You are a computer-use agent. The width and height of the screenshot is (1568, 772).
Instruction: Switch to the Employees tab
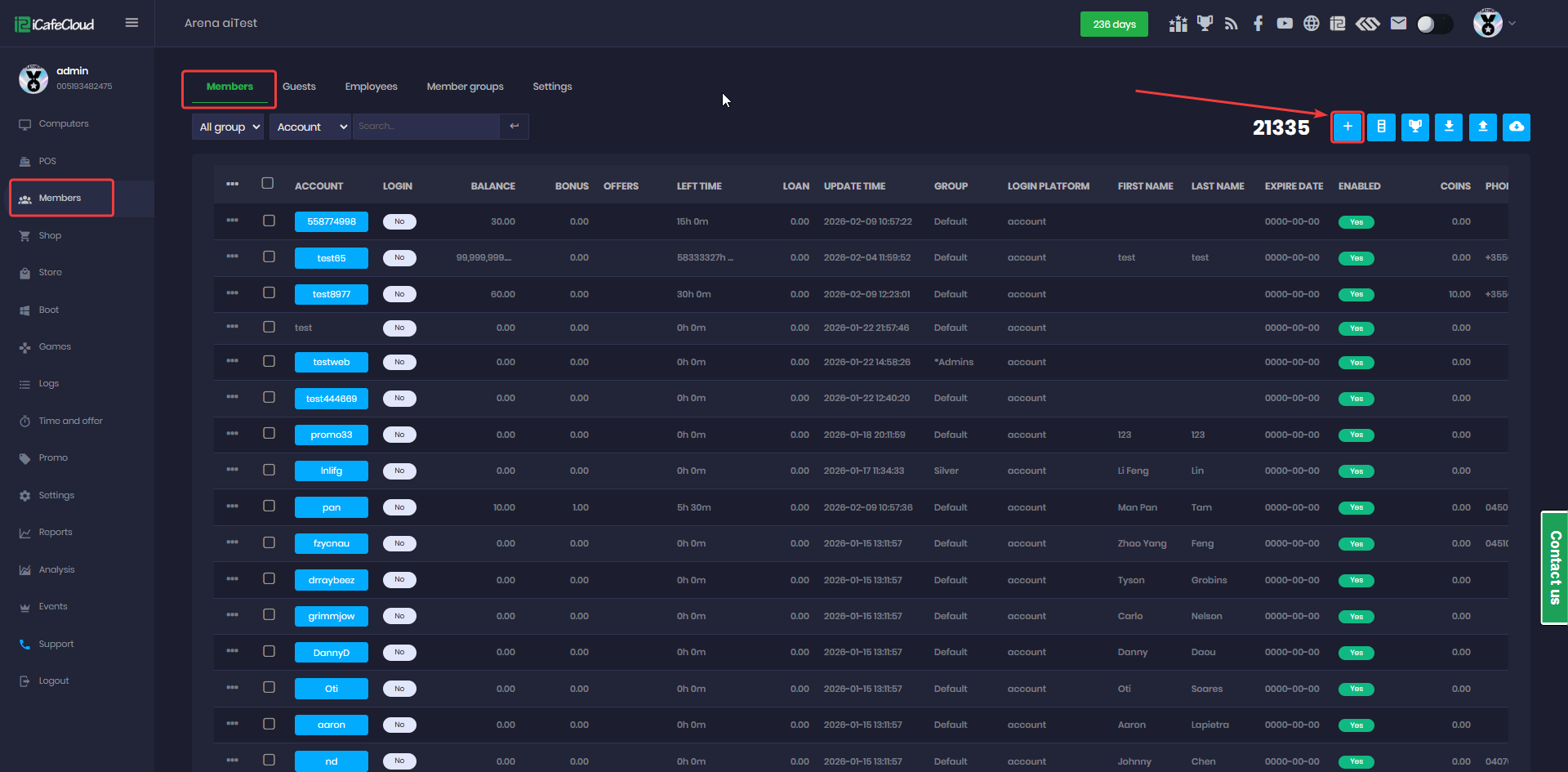(371, 87)
